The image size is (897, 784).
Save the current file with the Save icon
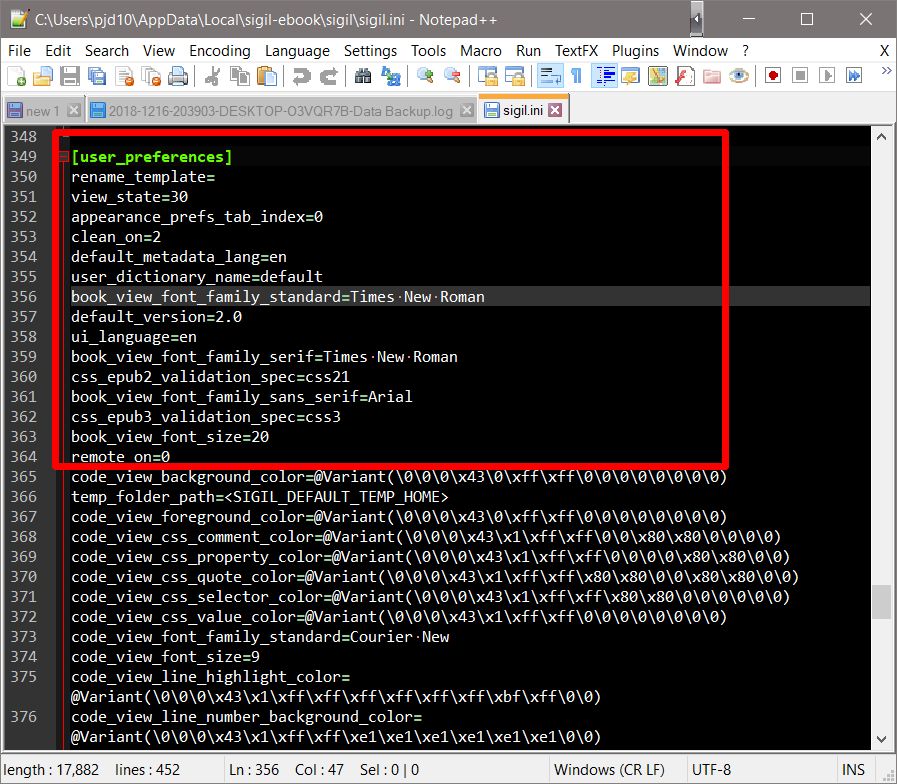click(70, 76)
